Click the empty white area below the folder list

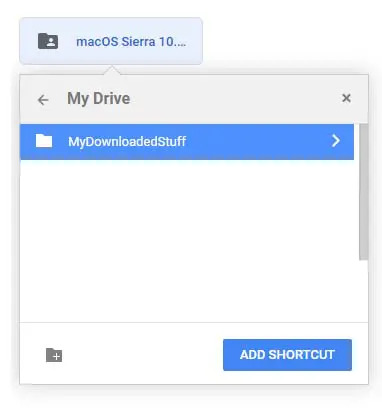pyautogui.click(x=187, y=240)
